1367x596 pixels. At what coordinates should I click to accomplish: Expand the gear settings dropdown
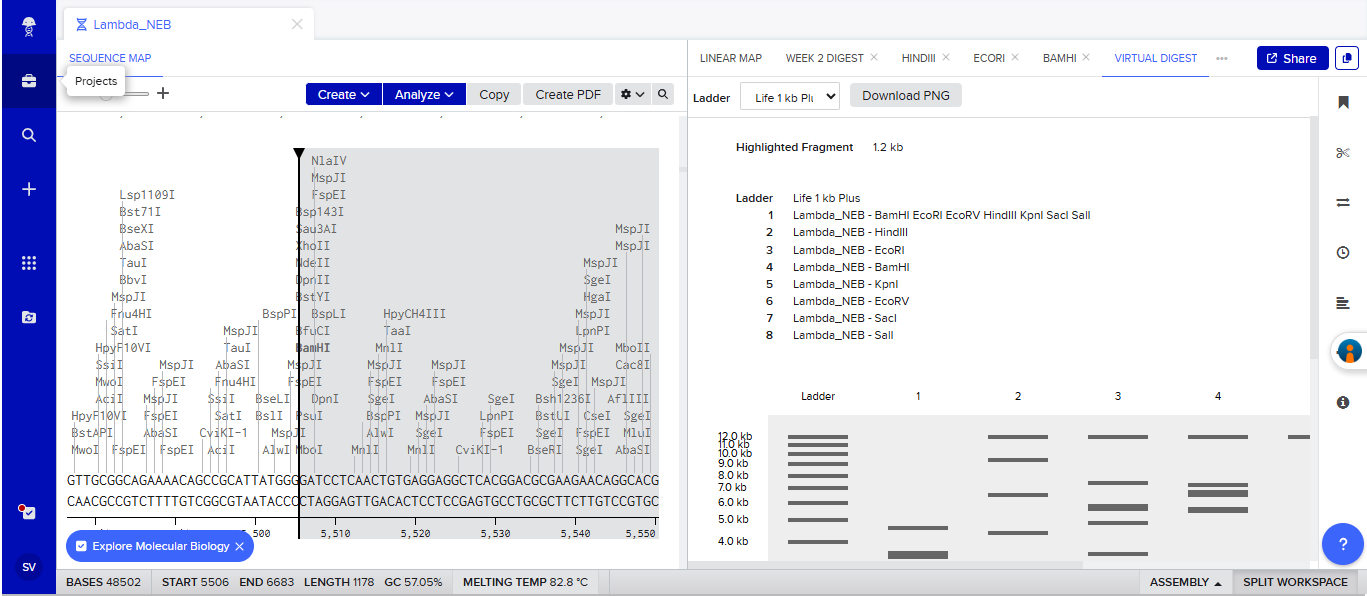pos(632,94)
